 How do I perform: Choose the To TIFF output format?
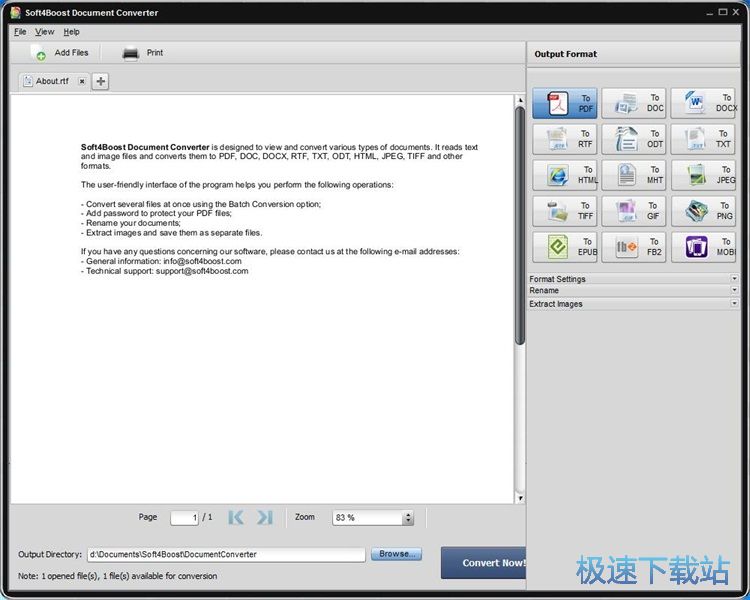click(564, 211)
